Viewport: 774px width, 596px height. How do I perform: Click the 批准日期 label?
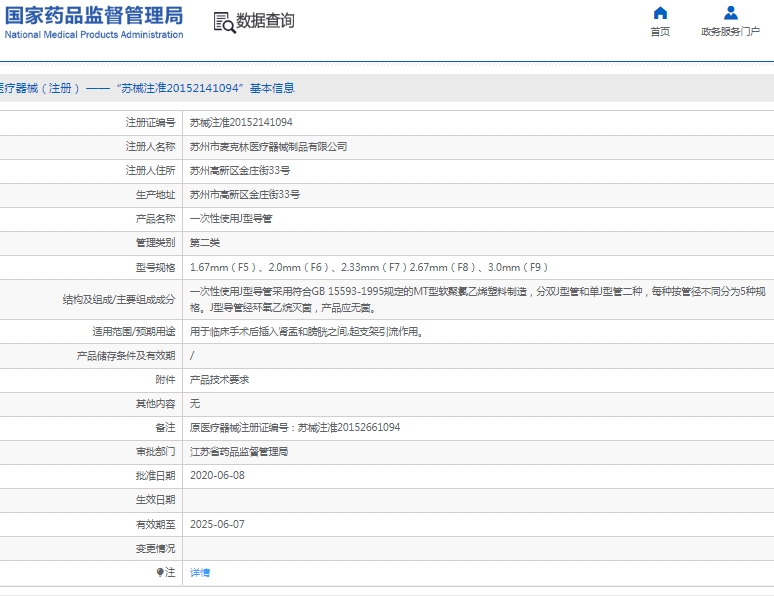point(155,476)
